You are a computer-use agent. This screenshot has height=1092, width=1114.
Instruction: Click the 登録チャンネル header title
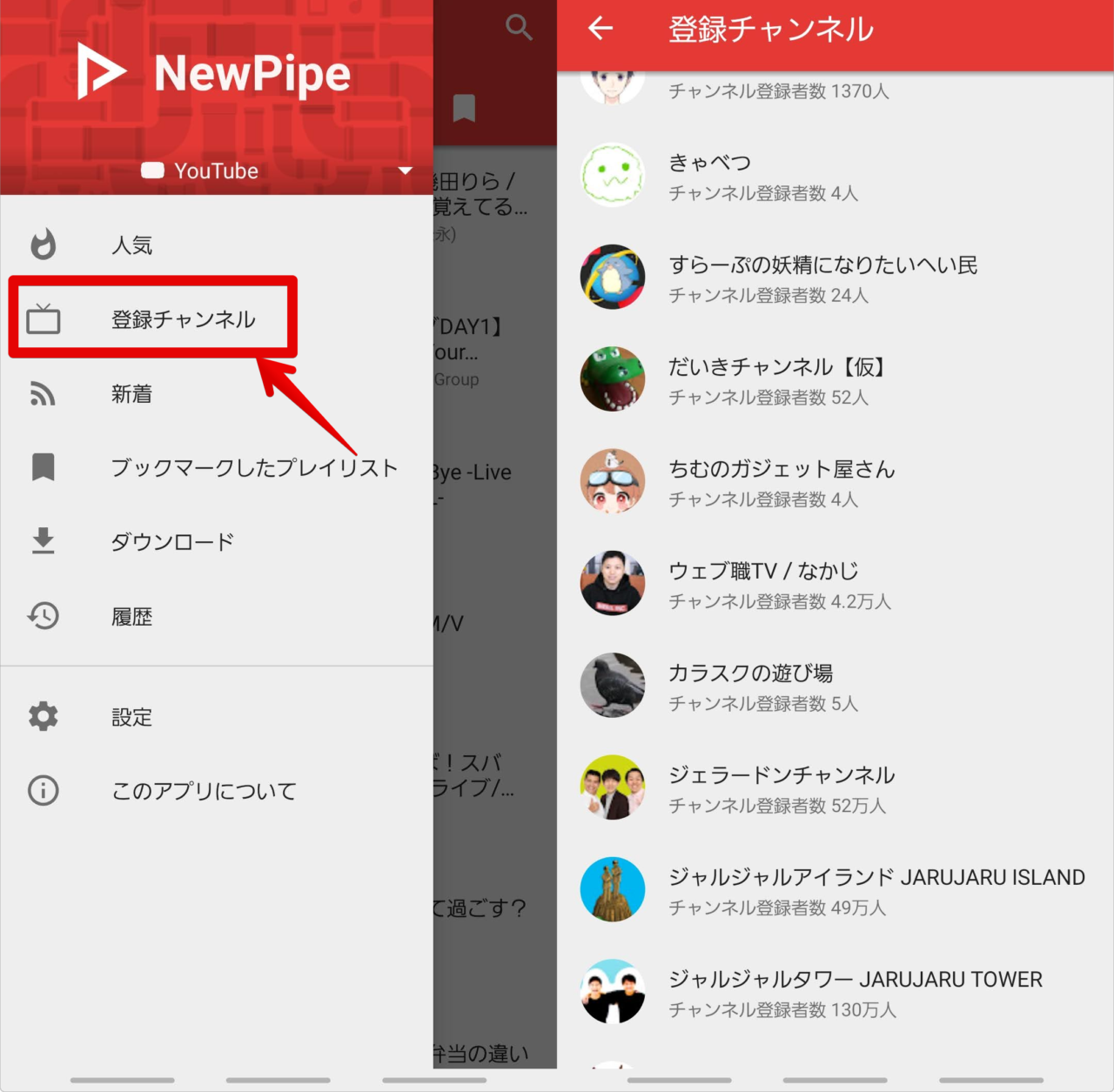(770, 29)
